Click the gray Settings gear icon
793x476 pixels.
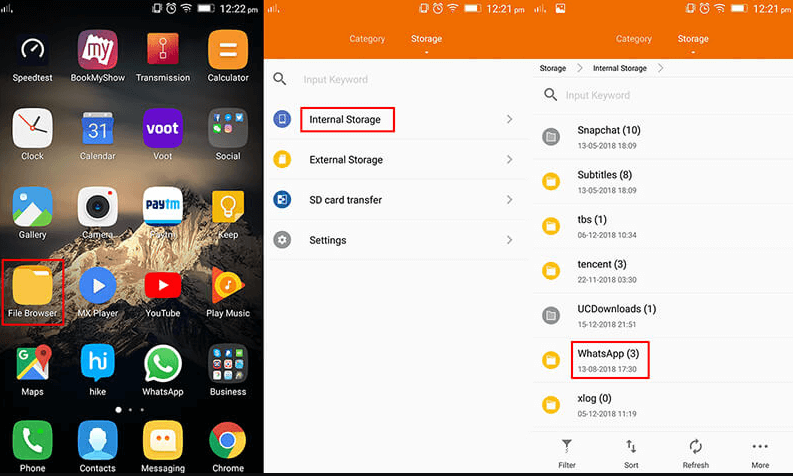(x=282, y=239)
